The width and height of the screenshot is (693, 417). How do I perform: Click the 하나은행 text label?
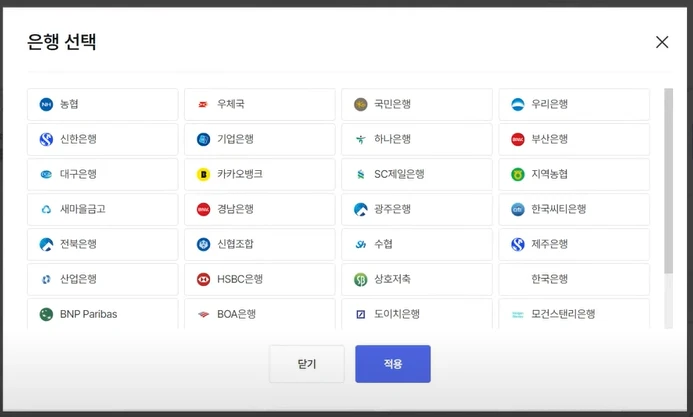(392, 139)
